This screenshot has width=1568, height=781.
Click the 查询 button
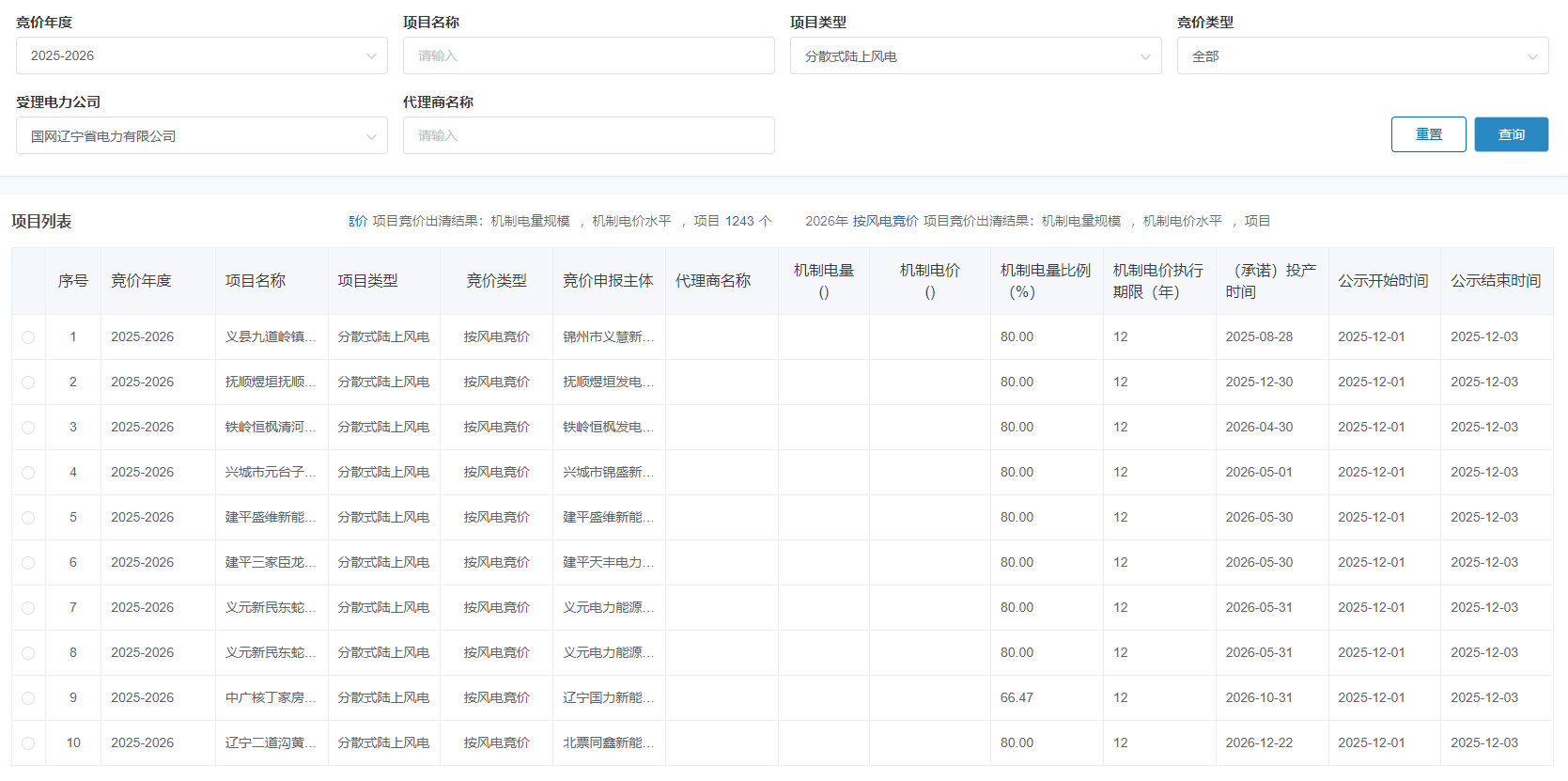coord(1511,134)
